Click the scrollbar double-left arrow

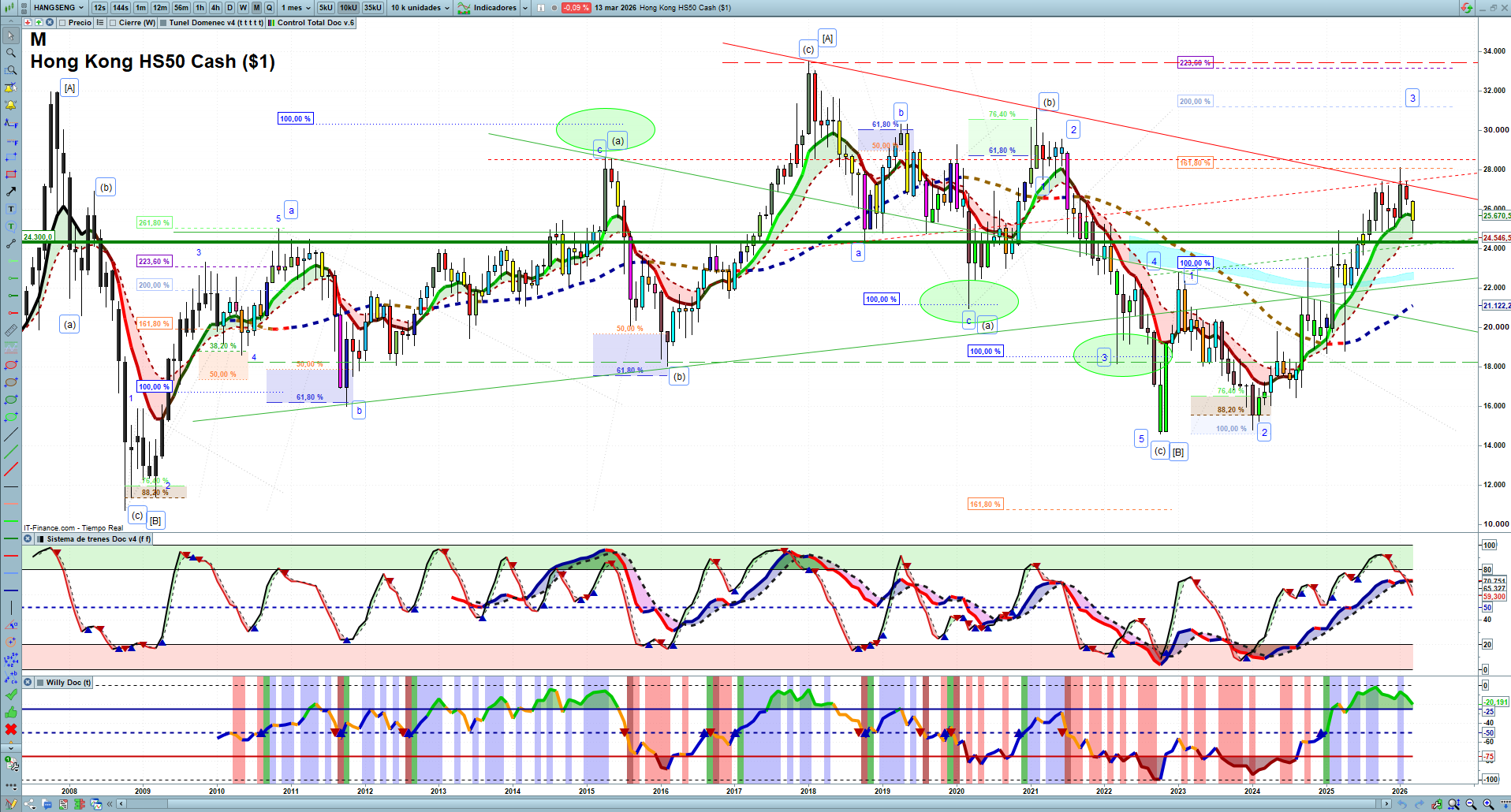pyautogui.click(x=110, y=804)
